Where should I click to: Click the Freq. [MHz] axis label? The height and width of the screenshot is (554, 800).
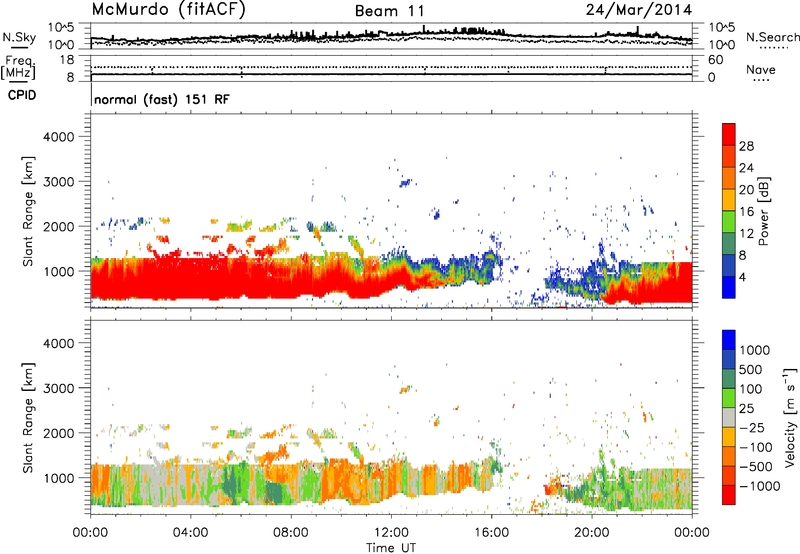[x=18, y=67]
